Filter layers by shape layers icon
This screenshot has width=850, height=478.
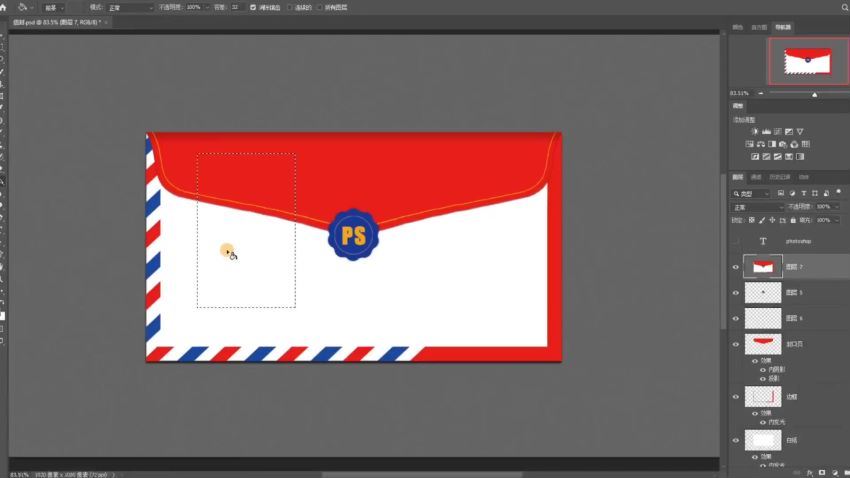point(815,193)
